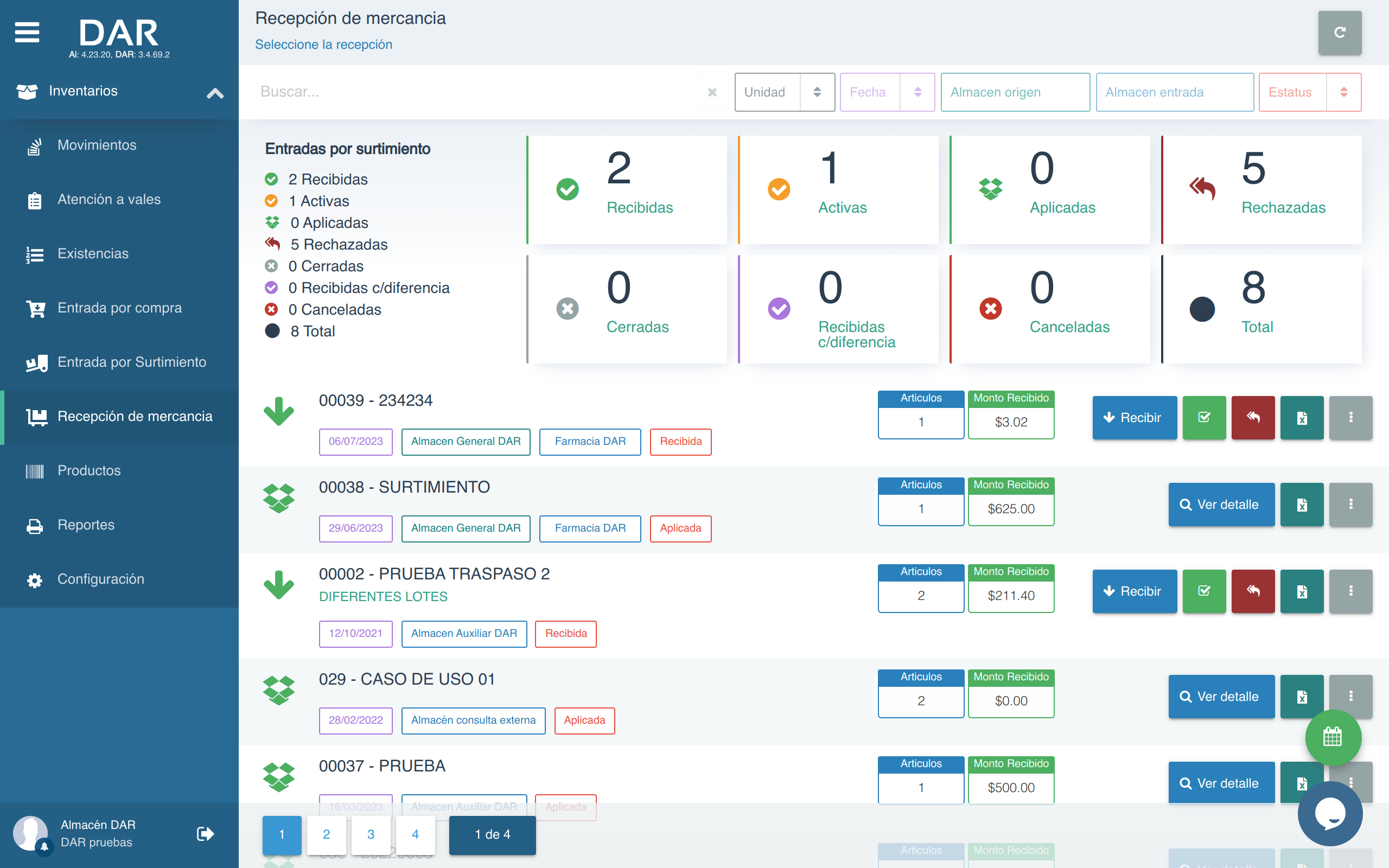
Task: Open the Recibidas summary card
Action: pos(627,190)
